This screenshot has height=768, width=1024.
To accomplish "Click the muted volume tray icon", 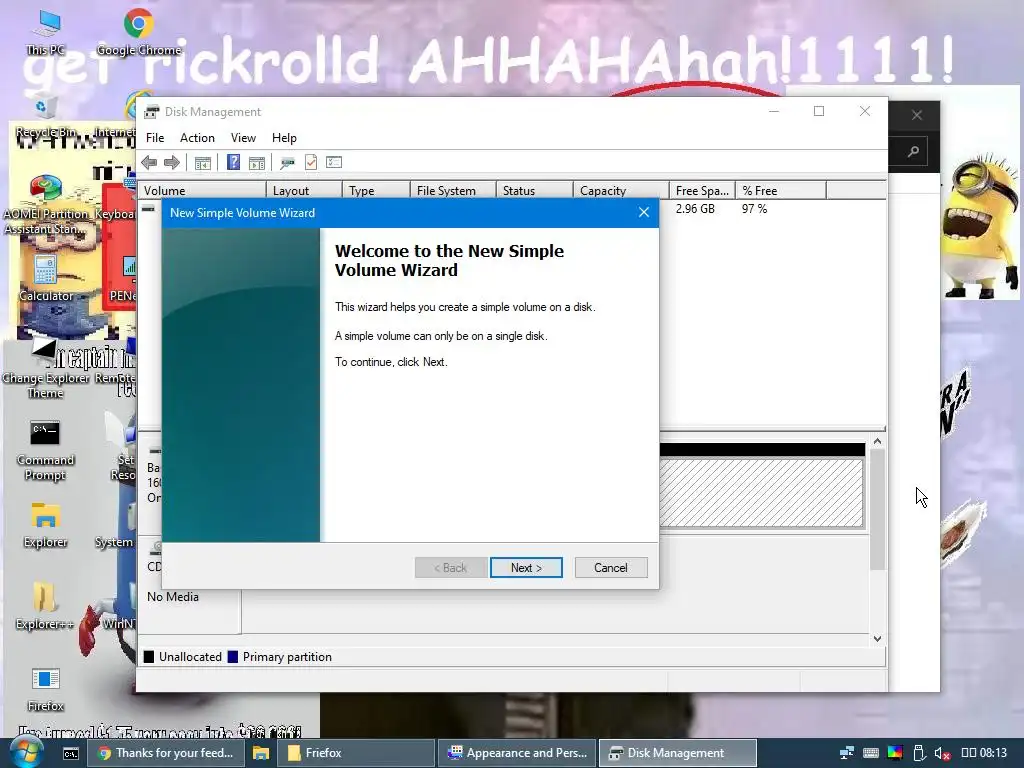I will (x=942, y=754).
